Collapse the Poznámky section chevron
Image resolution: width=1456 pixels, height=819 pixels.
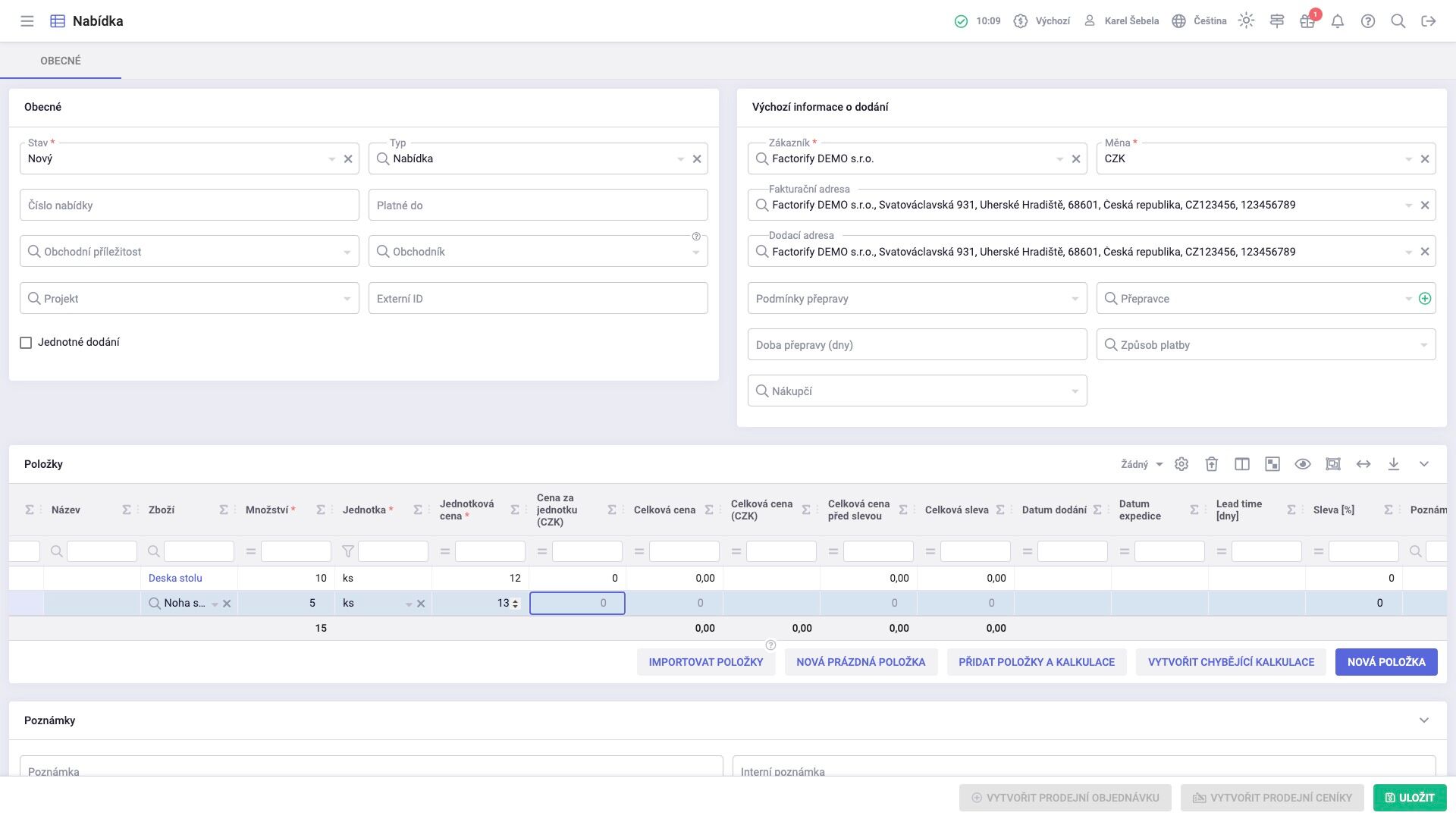pos(1424,720)
